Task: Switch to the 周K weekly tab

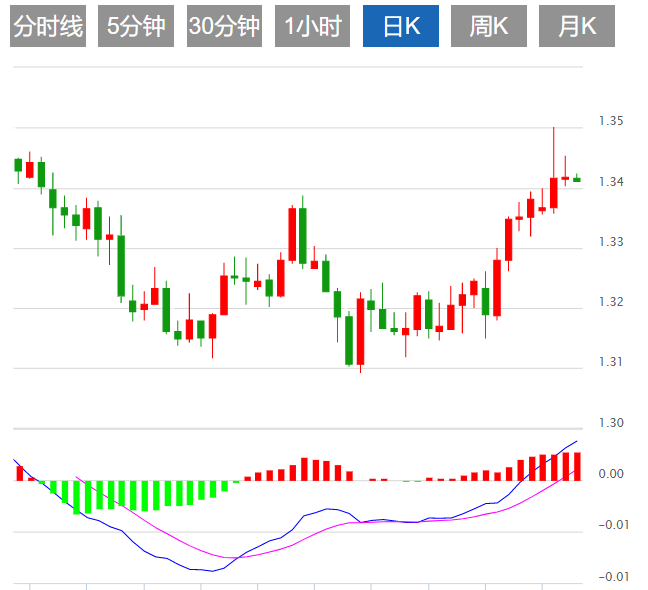Action: tap(489, 26)
